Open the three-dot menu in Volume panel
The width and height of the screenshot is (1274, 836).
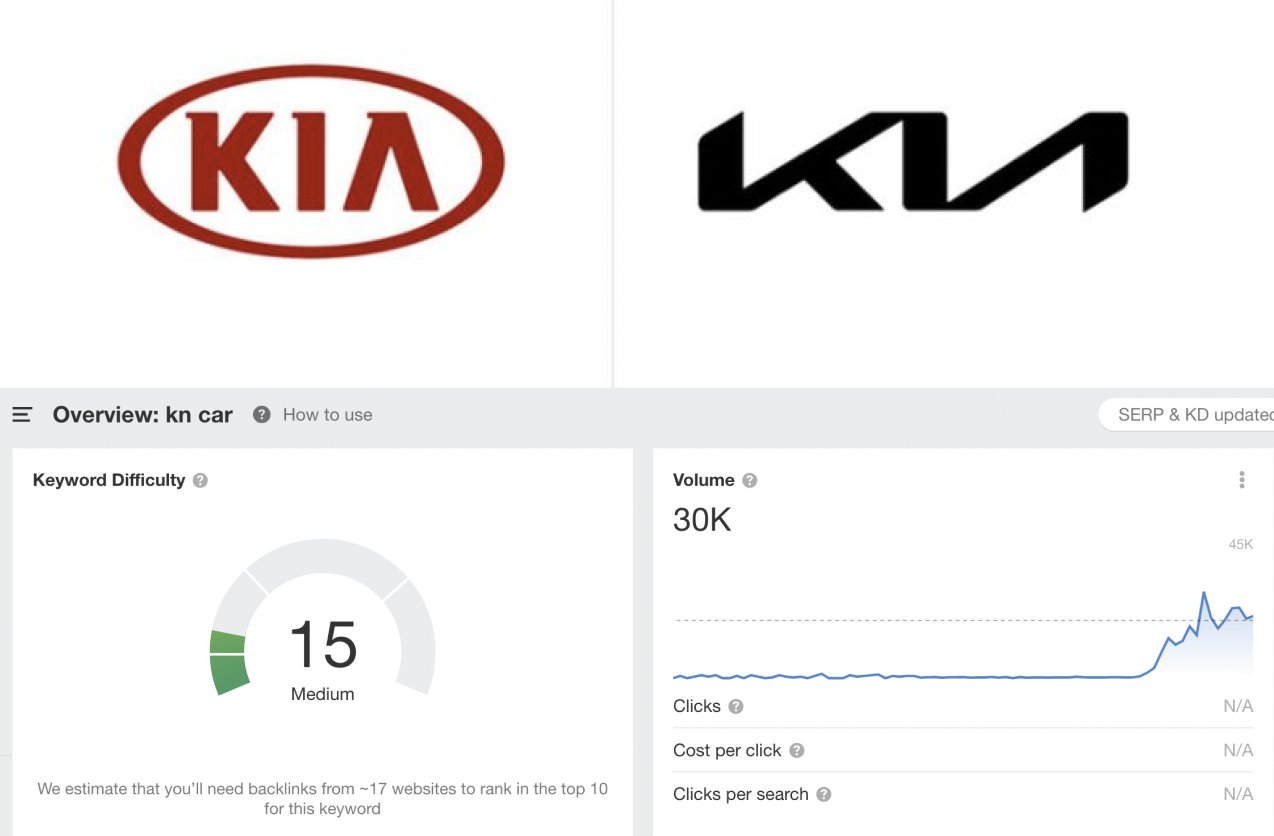pyautogui.click(x=1242, y=480)
